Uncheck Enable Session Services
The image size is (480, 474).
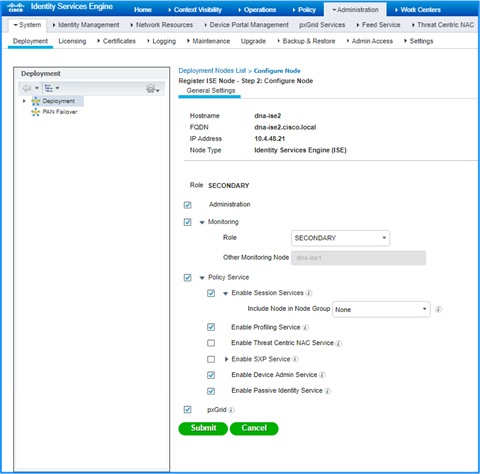(211, 293)
